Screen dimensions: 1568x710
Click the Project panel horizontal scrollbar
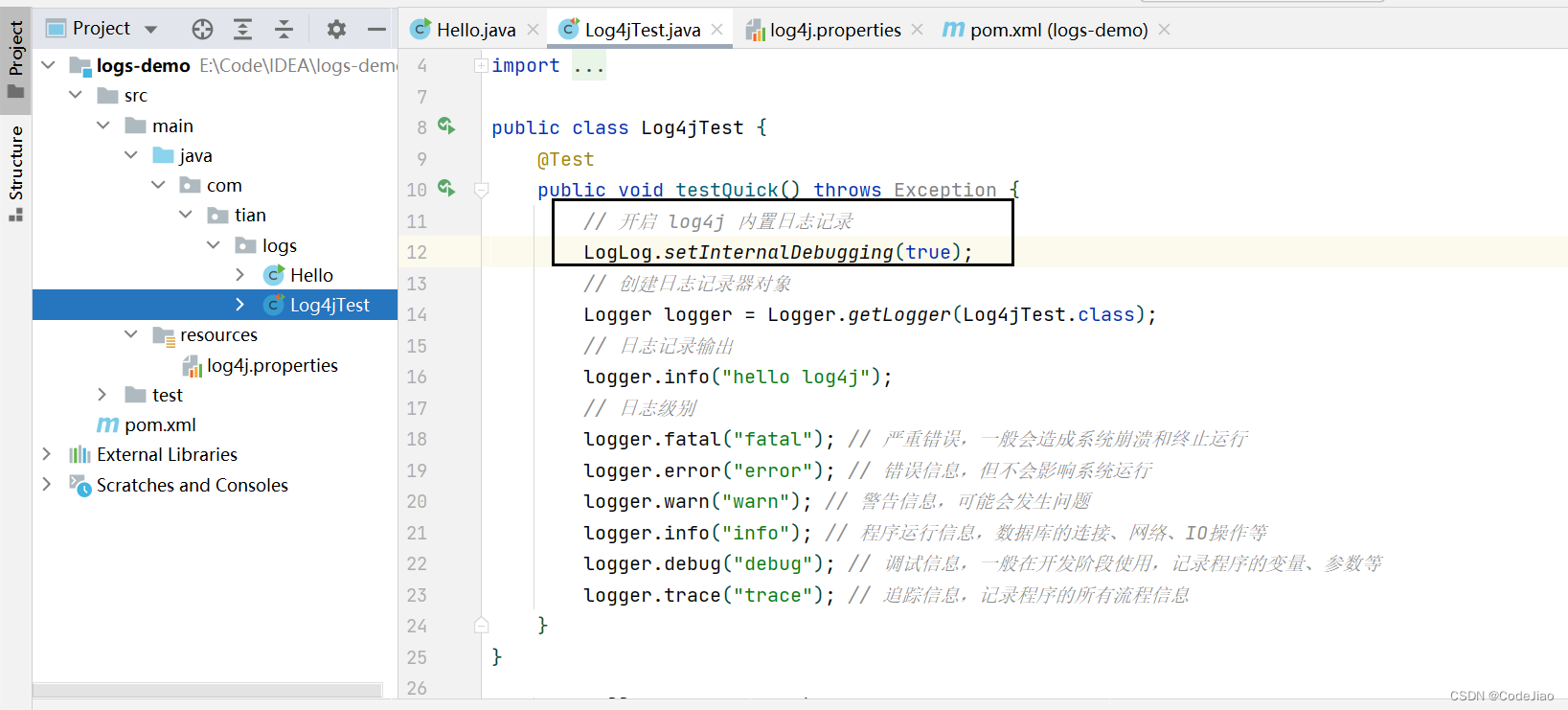[x=208, y=690]
